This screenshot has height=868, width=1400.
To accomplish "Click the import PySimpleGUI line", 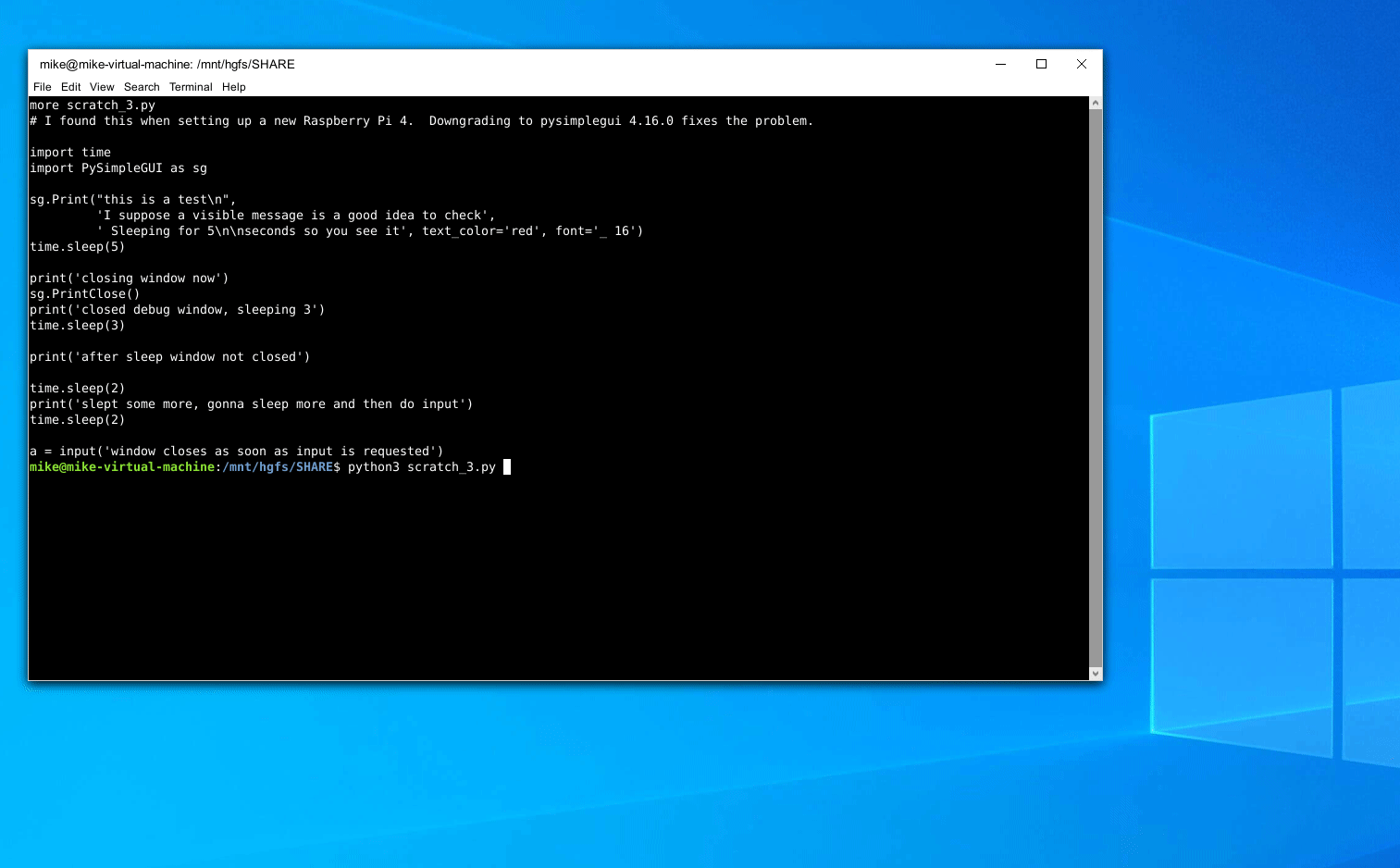I will pyautogui.click(x=118, y=167).
